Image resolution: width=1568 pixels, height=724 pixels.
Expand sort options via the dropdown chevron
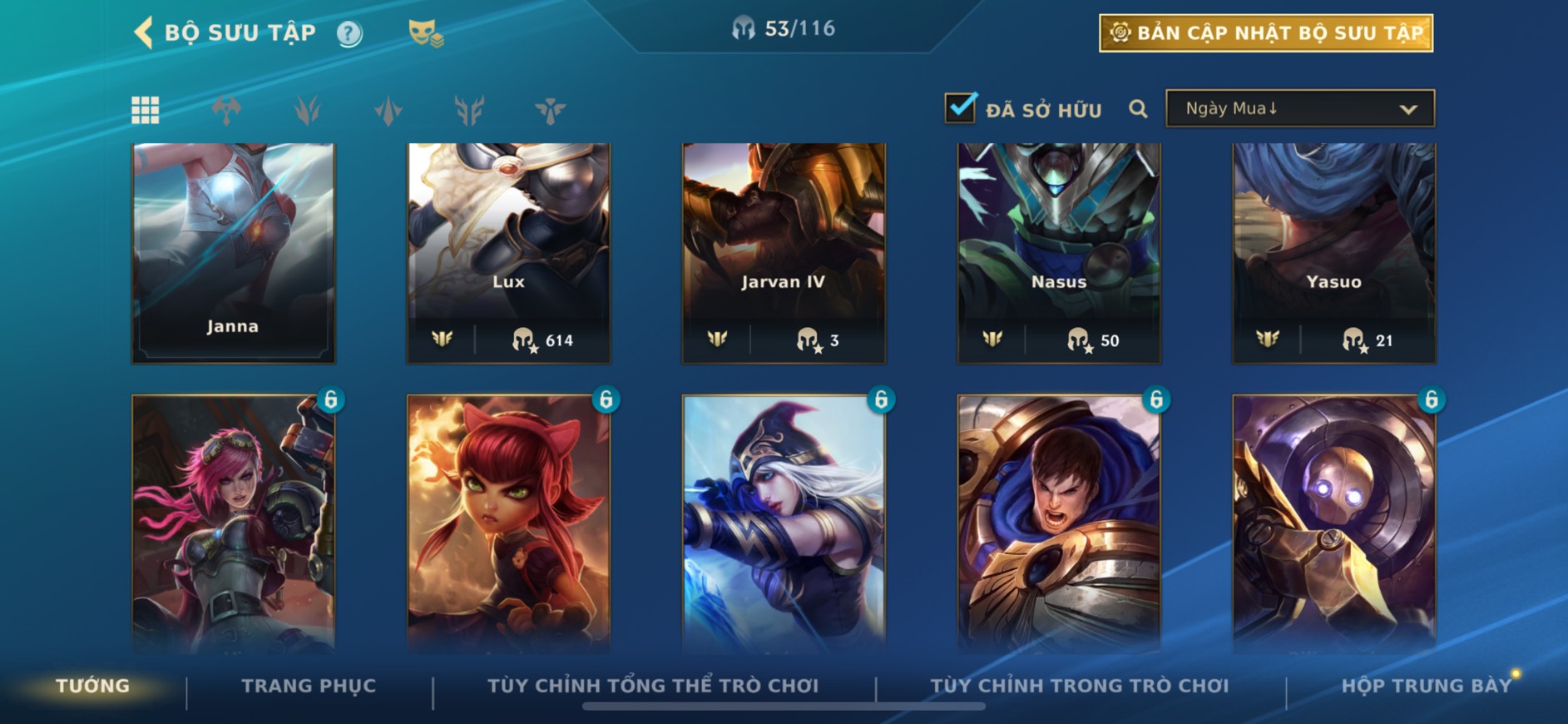1408,109
